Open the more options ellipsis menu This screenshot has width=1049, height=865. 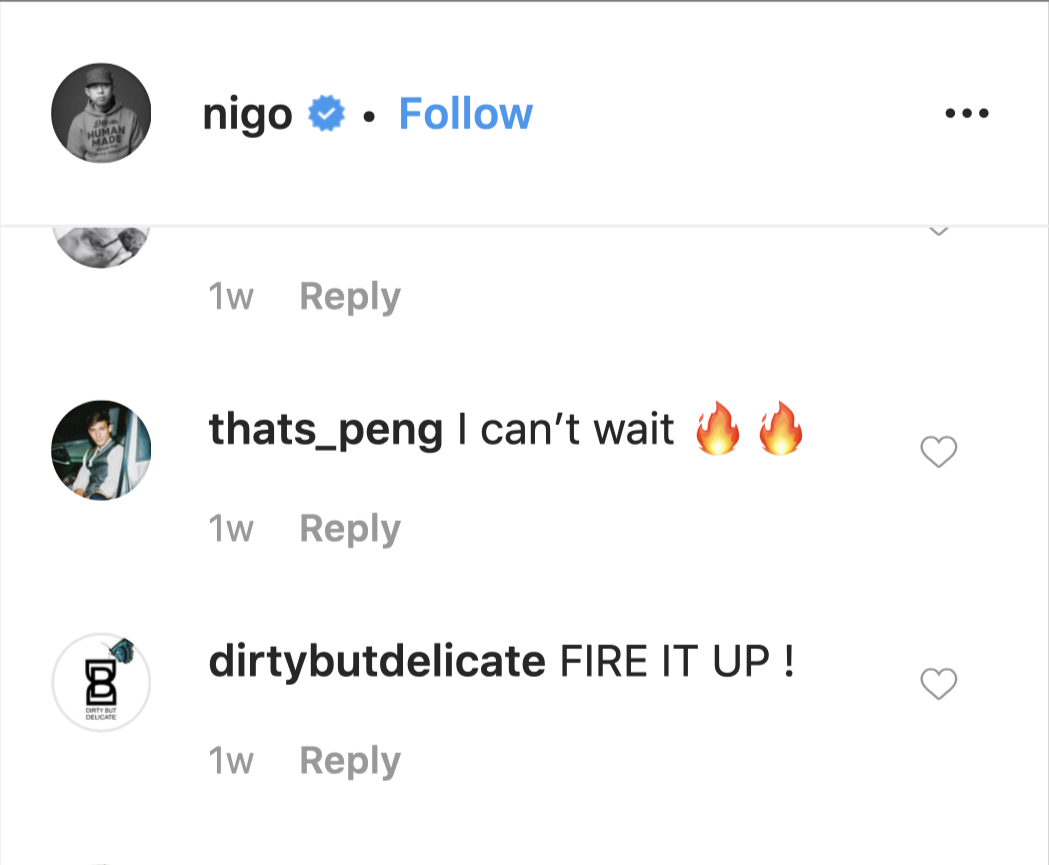tap(966, 114)
